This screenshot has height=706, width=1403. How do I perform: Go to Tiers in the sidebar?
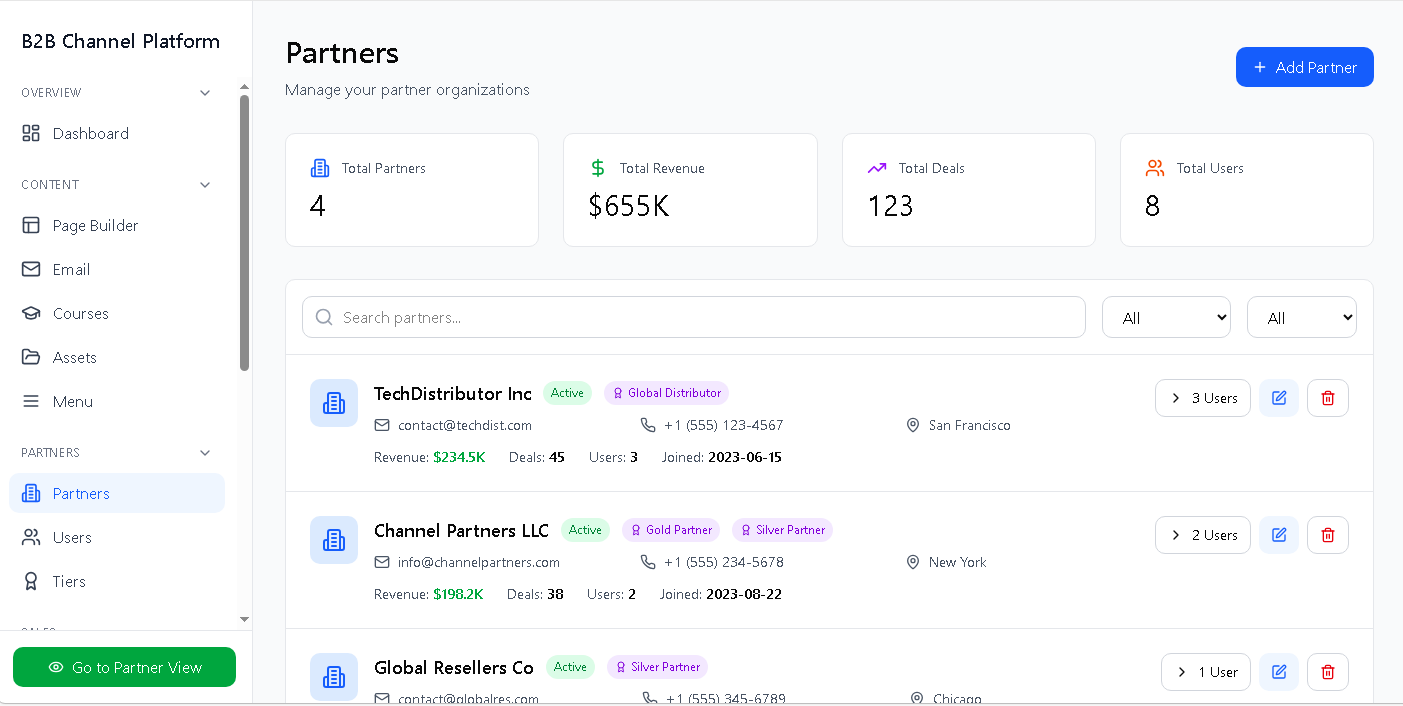coord(69,582)
